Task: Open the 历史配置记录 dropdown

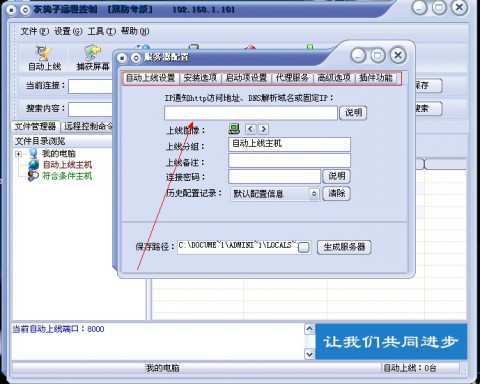Action: tap(314, 194)
